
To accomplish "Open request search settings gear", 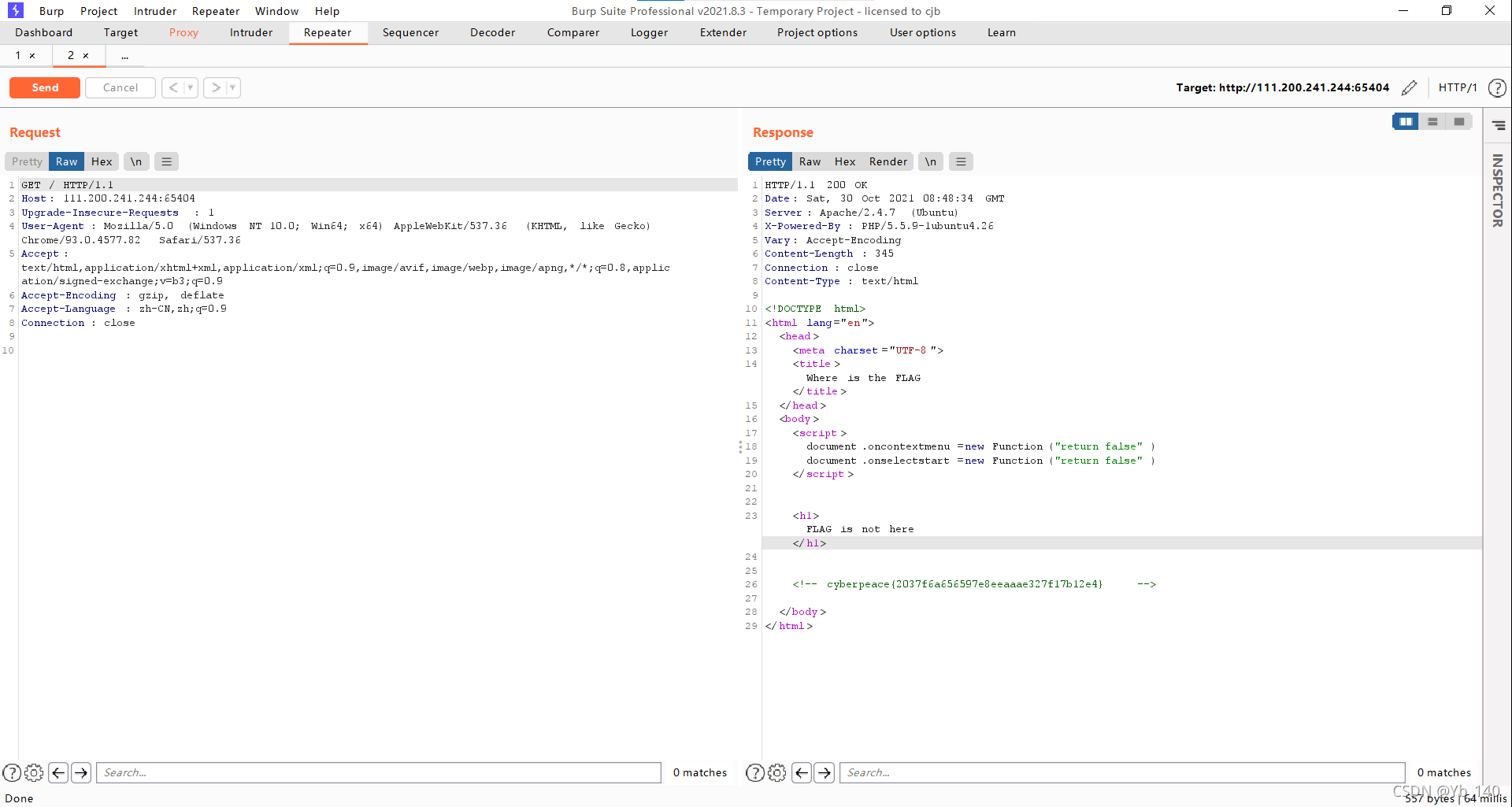I will tap(34, 772).
